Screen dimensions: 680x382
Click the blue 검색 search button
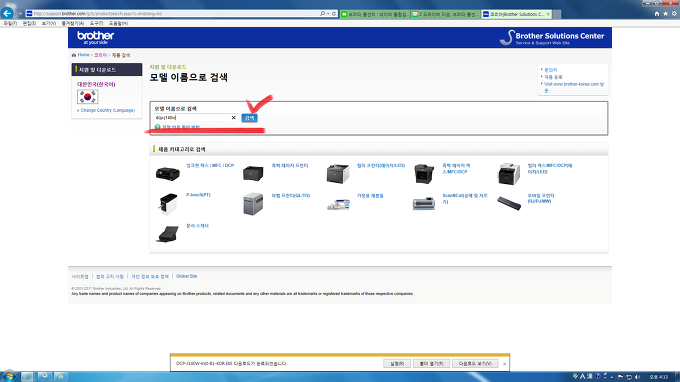(249, 118)
